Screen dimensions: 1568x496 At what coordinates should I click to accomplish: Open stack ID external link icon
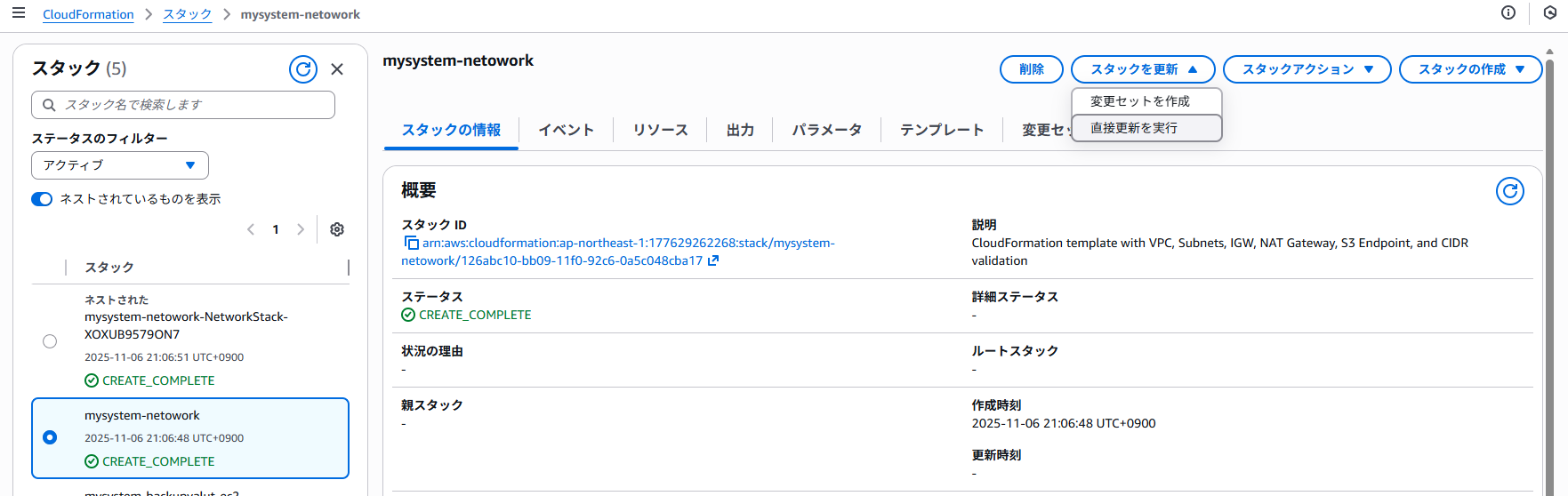(713, 260)
